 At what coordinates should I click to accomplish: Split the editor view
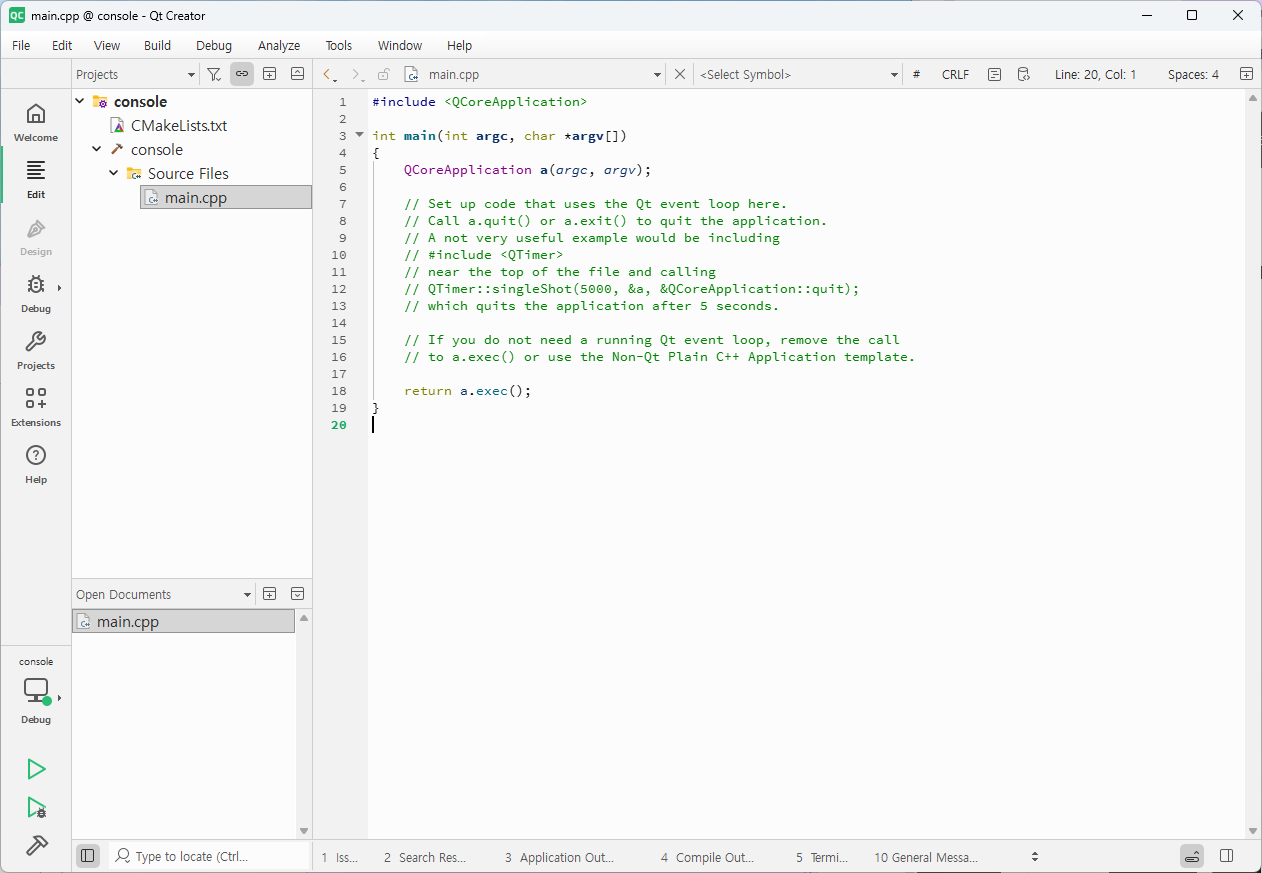click(1246, 74)
